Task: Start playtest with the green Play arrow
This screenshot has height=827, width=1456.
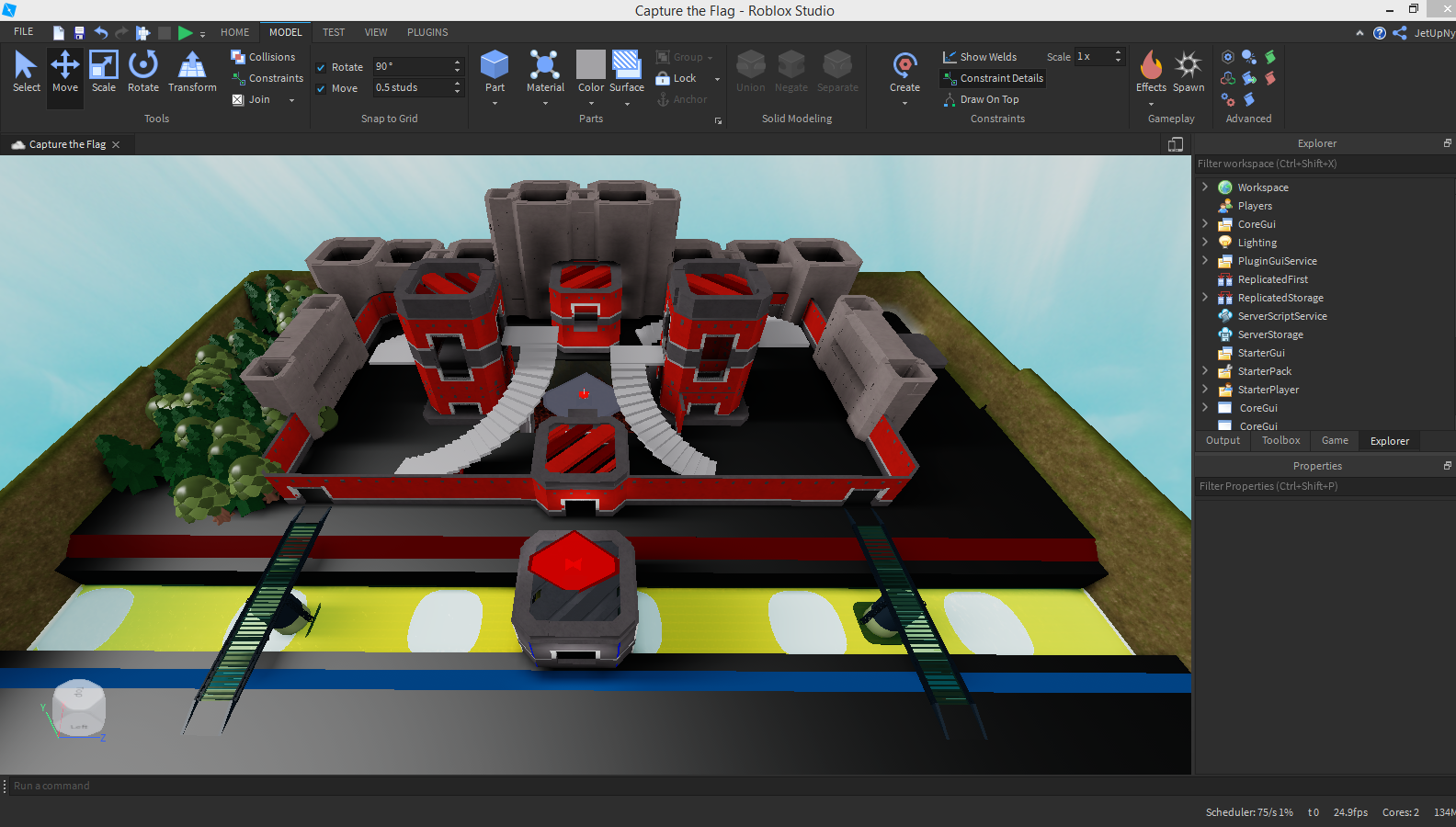Action: (x=185, y=33)
